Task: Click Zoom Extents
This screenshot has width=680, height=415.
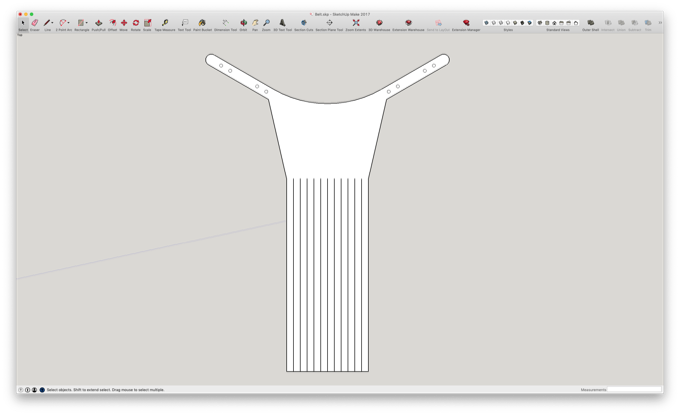Action: pyautogui.click(x=356, y=23)
